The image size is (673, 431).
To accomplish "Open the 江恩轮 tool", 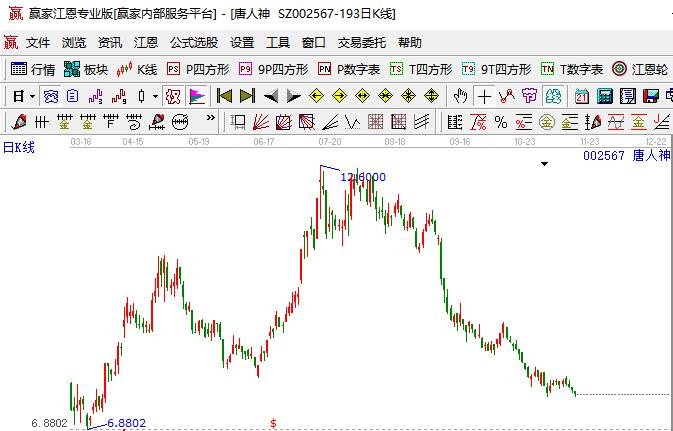I will tap(640, 69).
